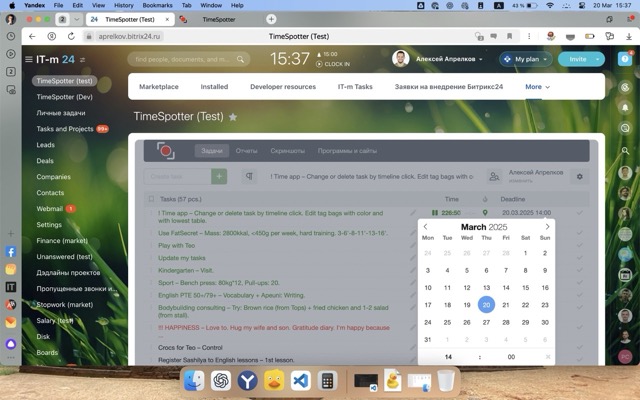Click the green add task plus button
The image size is (640, 400).
tap(220, 177)
